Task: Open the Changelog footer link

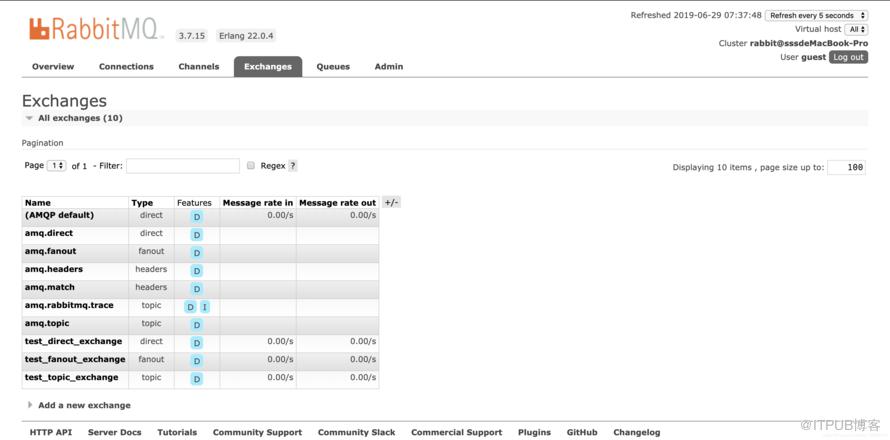Action: [636, 433]
